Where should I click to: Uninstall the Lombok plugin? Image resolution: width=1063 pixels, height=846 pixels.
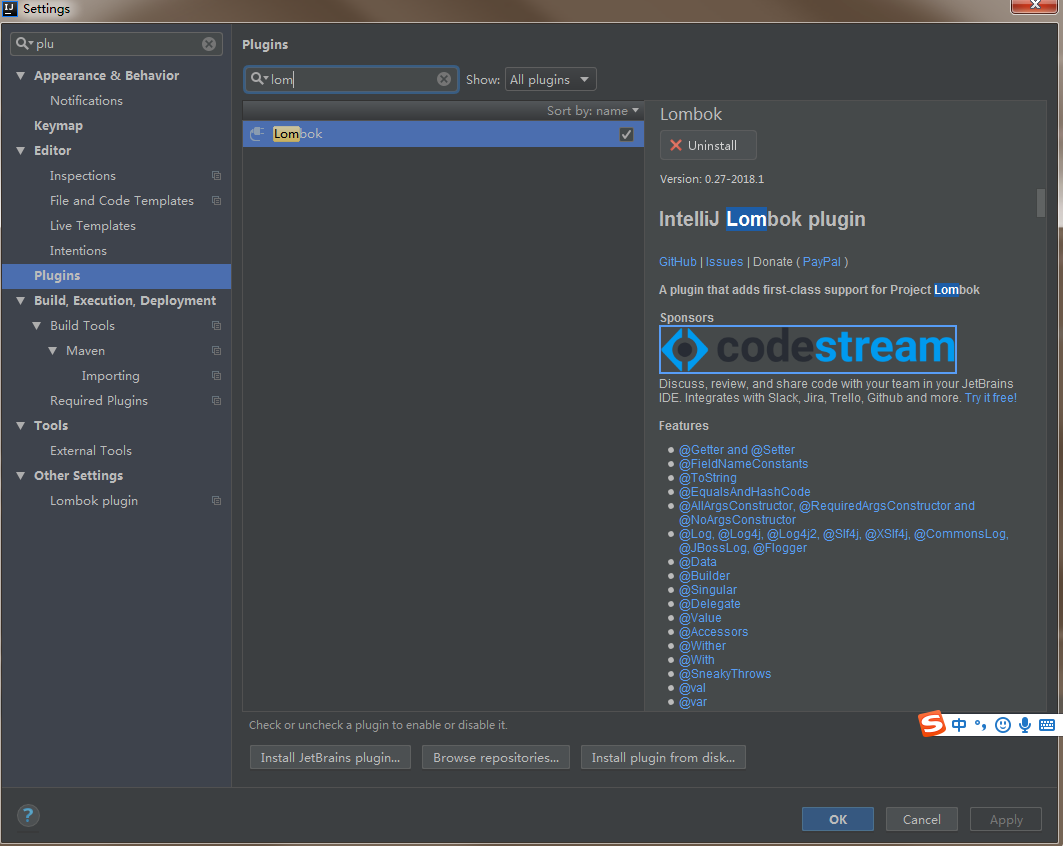pos(708,145)
